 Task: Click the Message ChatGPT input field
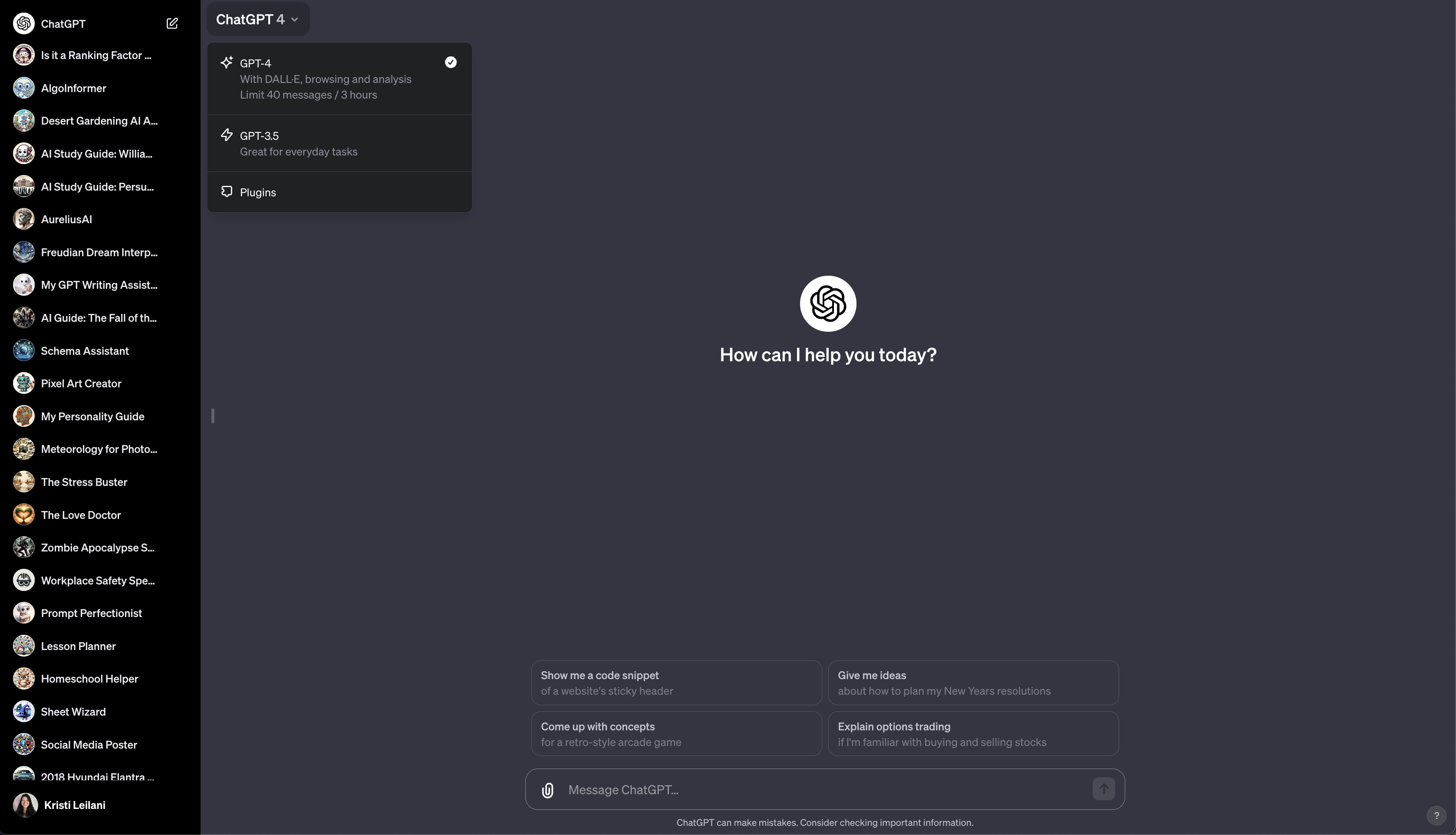[x=825, y=789]
